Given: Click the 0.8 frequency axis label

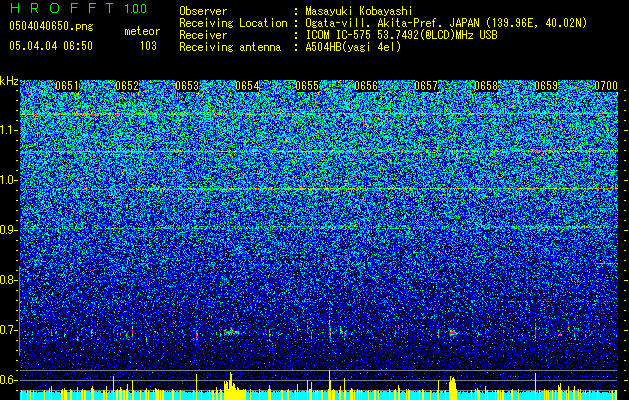Looking at the screenshot, I should 9,280.
